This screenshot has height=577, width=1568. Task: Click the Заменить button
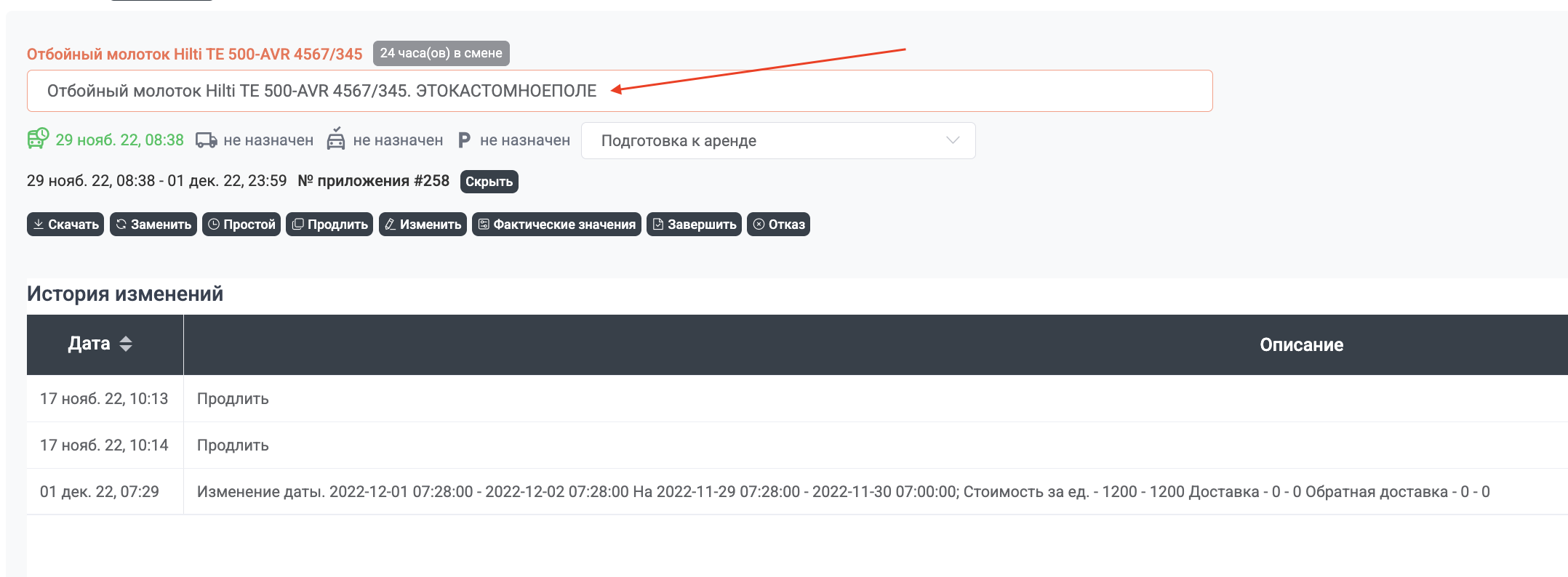[x=153, y=225]
